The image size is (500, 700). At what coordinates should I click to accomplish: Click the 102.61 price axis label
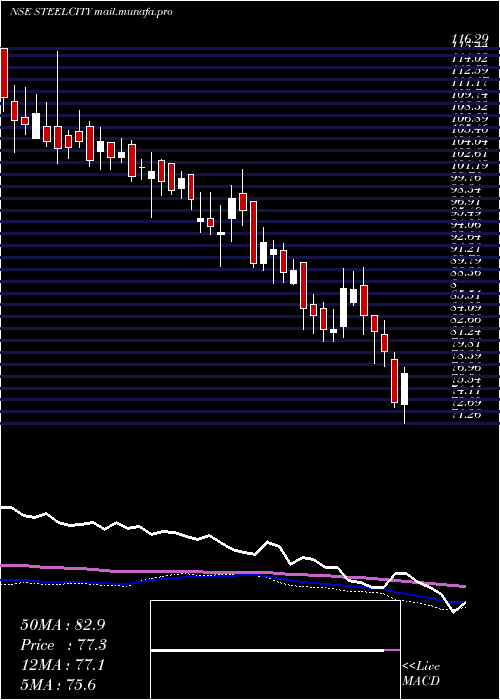coord(468,155)
